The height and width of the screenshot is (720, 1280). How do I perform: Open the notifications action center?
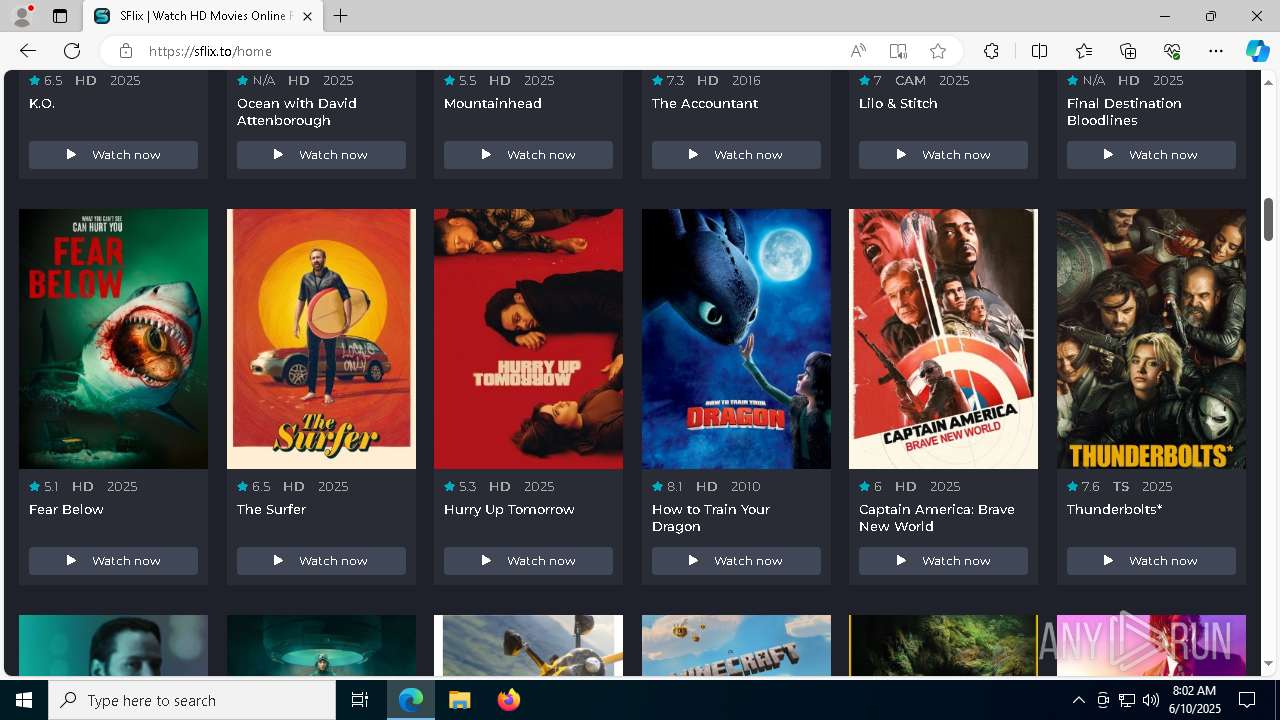click(x=1247, y=700)
